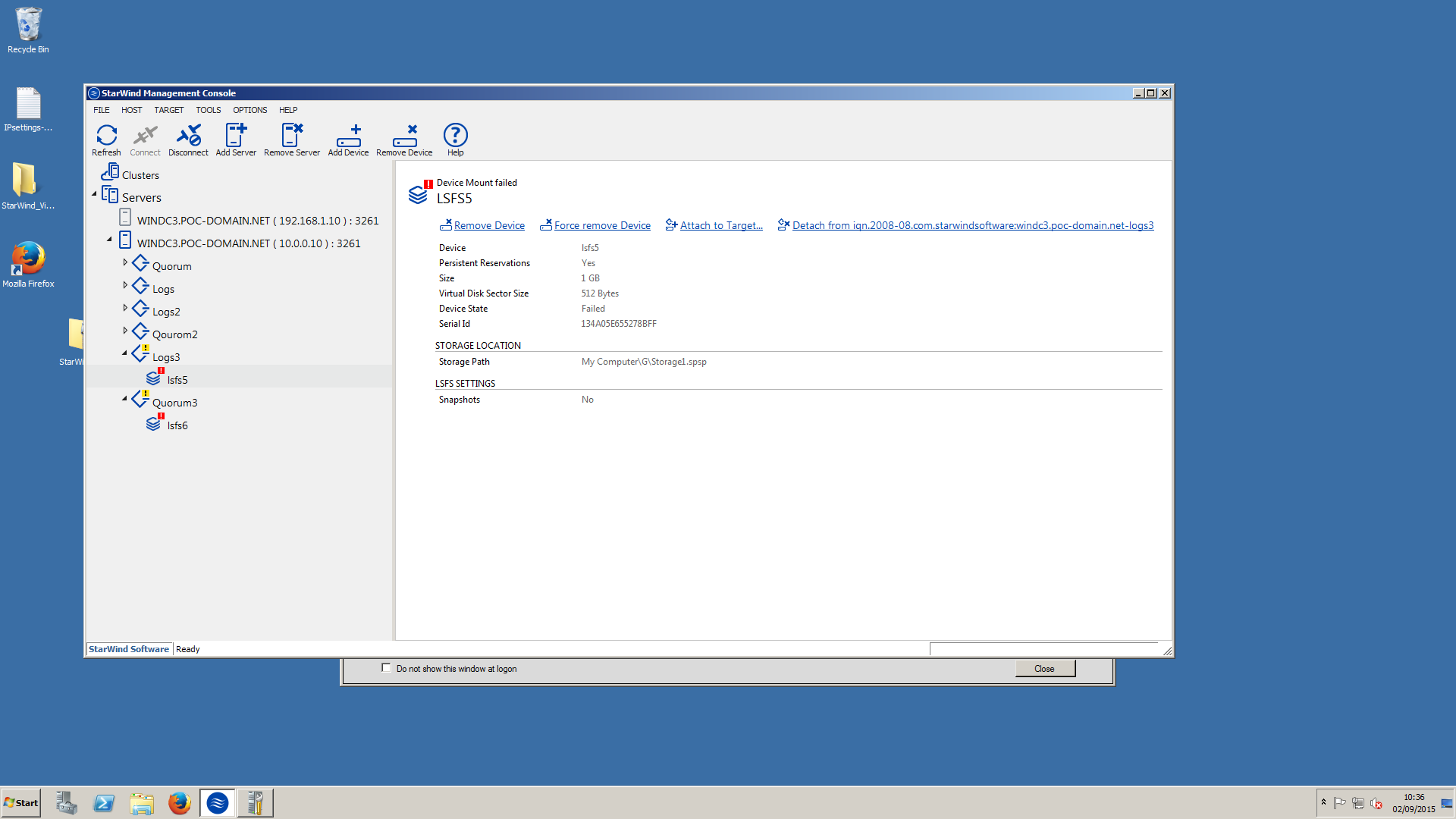The height and width of the screenshot is (819, 1456).
Task: Click the window resize grip corner
Action: [1167, 651]
